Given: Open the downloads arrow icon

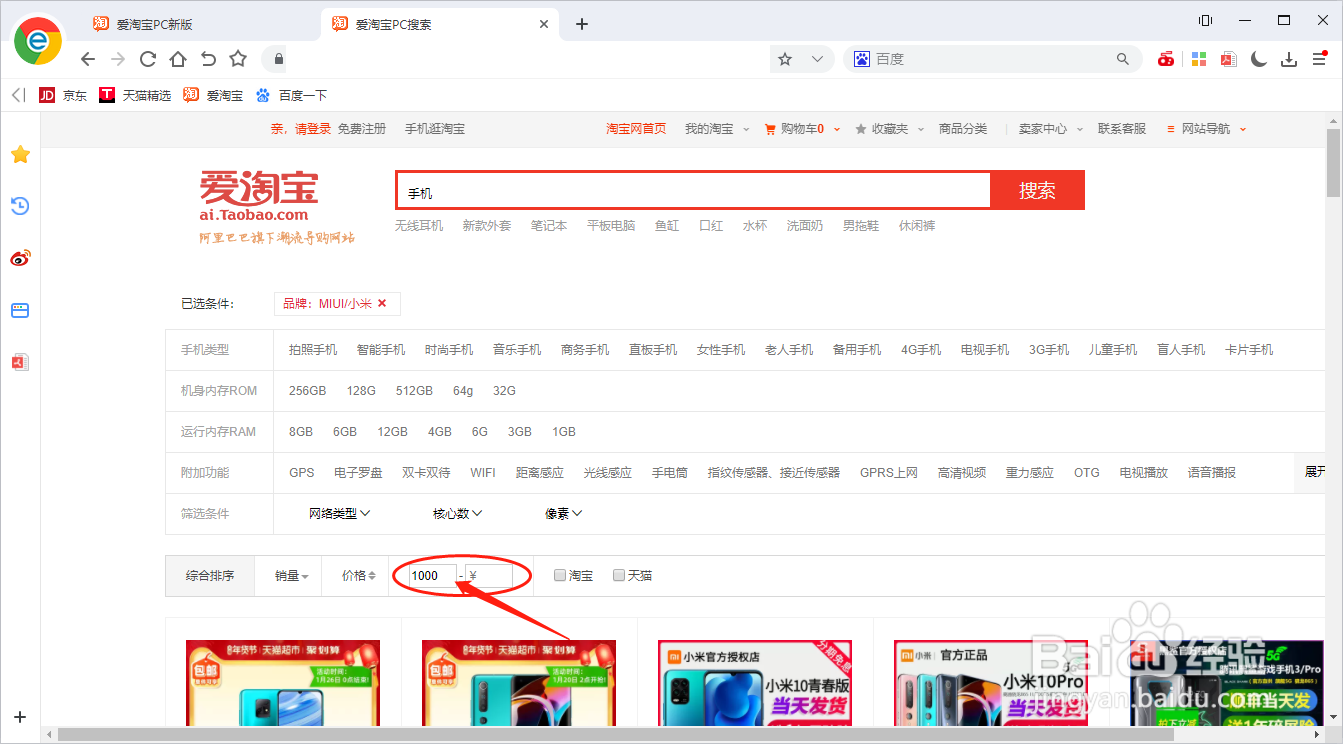Looking at the screenshot, I should click(1290, 59).
